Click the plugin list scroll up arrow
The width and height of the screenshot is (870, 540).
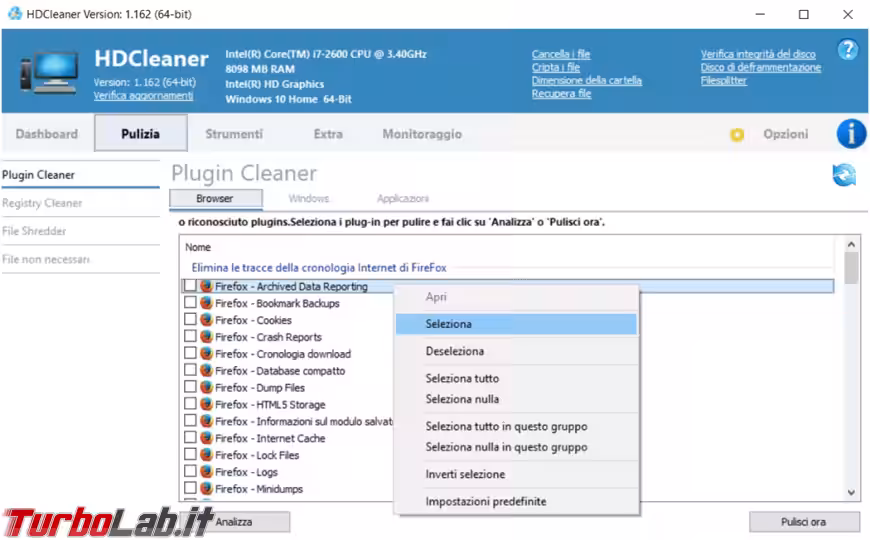[x=851, y=244]
